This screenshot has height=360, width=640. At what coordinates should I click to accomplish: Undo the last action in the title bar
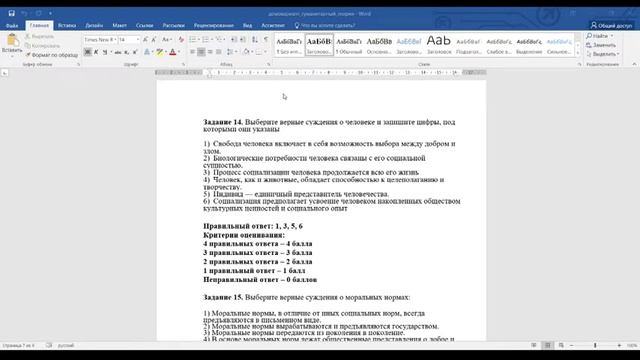click(x=24, y=13)
